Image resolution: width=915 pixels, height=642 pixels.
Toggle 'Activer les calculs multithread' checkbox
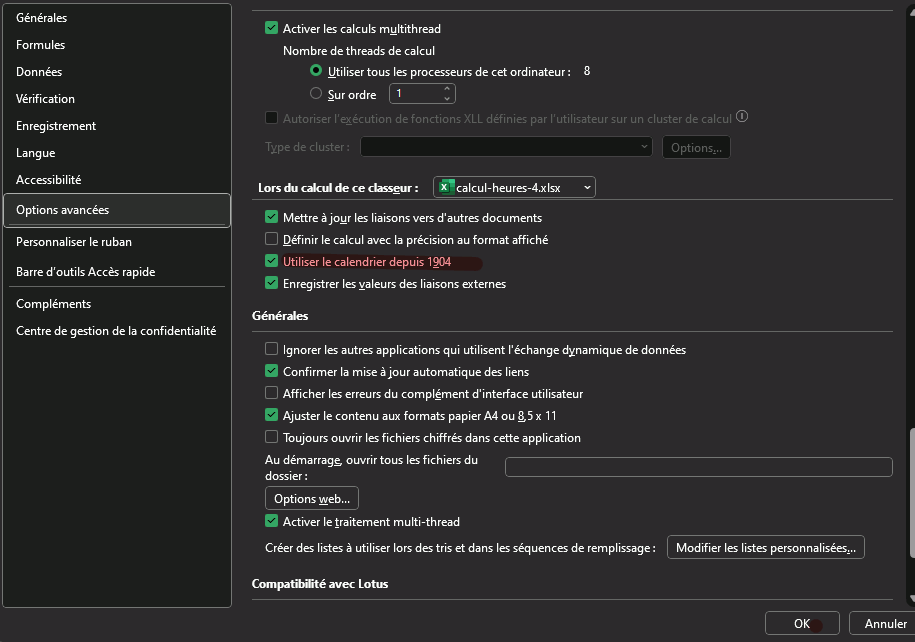[271, 29]
